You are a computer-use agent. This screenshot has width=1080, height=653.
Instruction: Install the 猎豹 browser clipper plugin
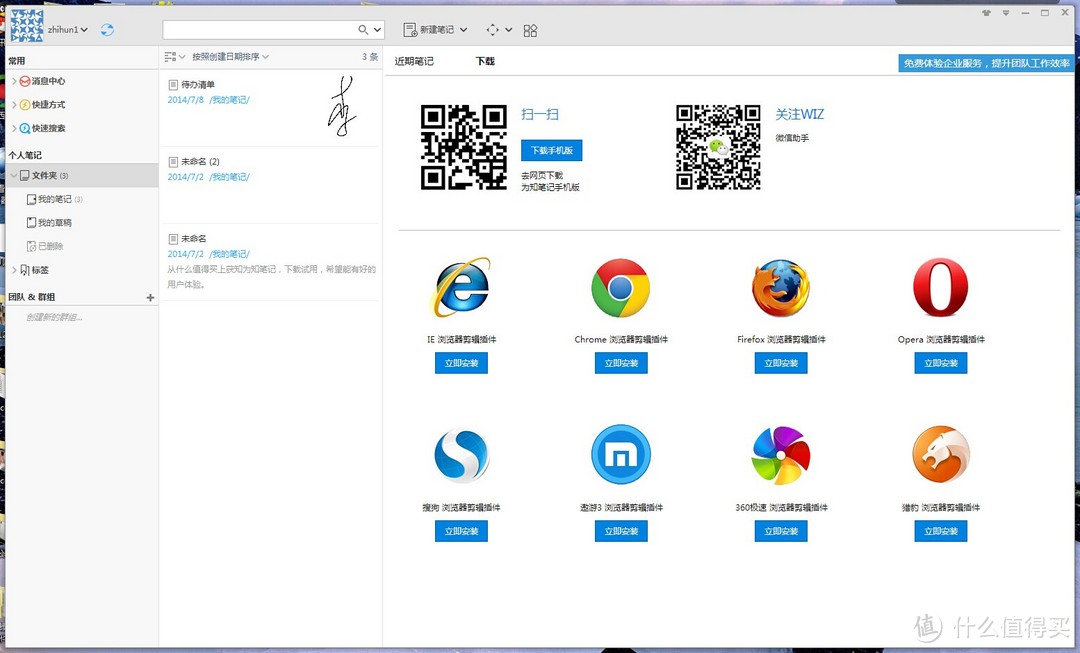point(941,531)
